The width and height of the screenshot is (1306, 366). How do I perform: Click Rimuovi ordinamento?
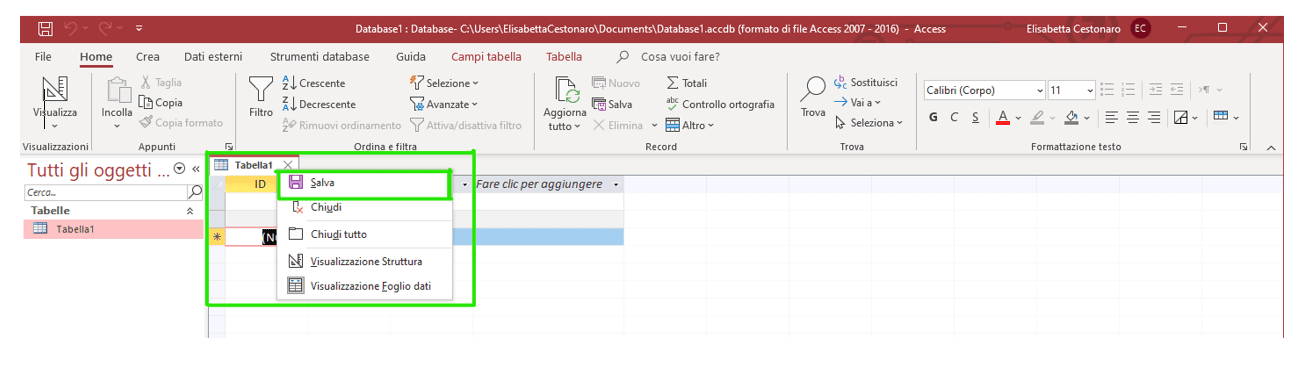pyautogui.click(x=341, y=125)
